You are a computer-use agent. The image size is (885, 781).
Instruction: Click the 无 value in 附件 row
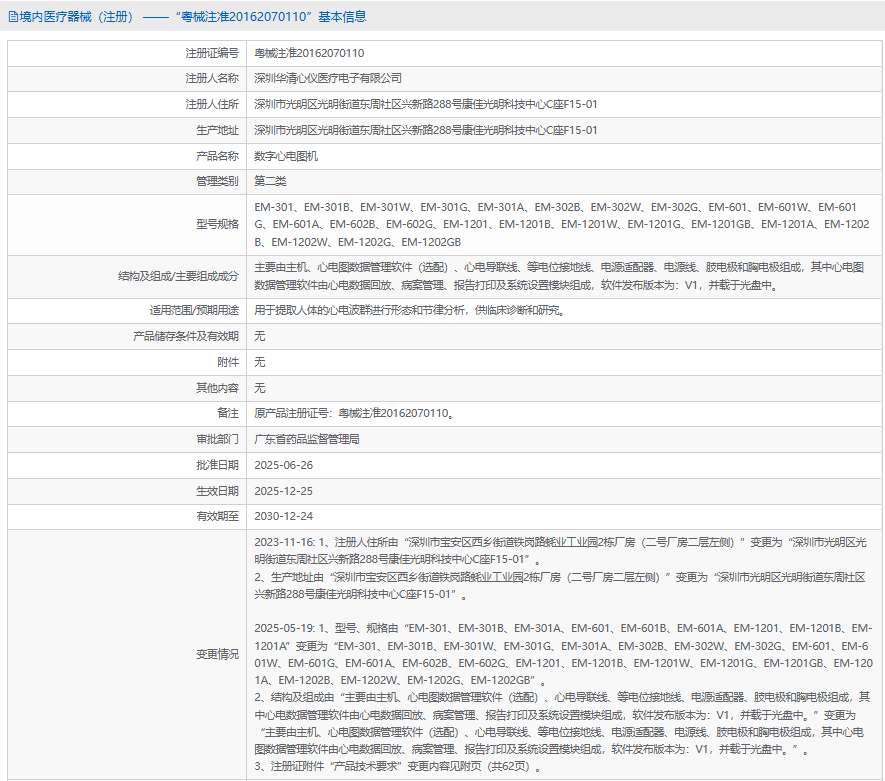[x=260, y=362]
